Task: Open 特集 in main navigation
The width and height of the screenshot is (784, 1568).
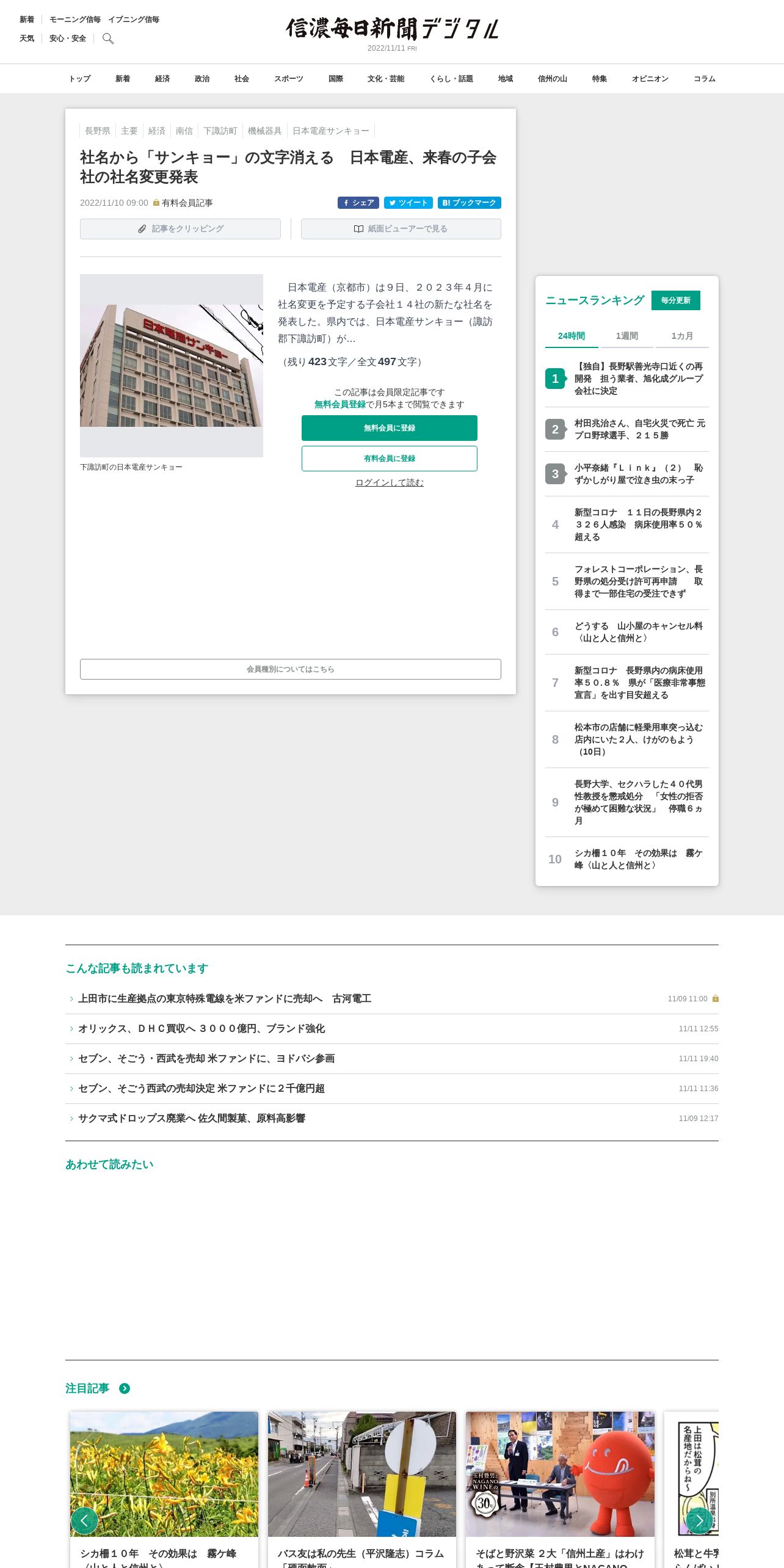Action: (600, 79)
